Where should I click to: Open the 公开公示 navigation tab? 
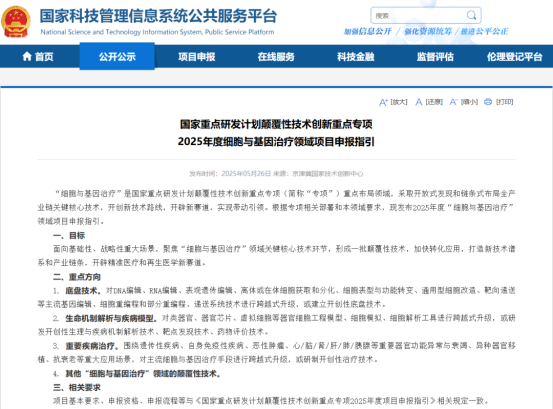pyautogui.click(x=117, y=56)
